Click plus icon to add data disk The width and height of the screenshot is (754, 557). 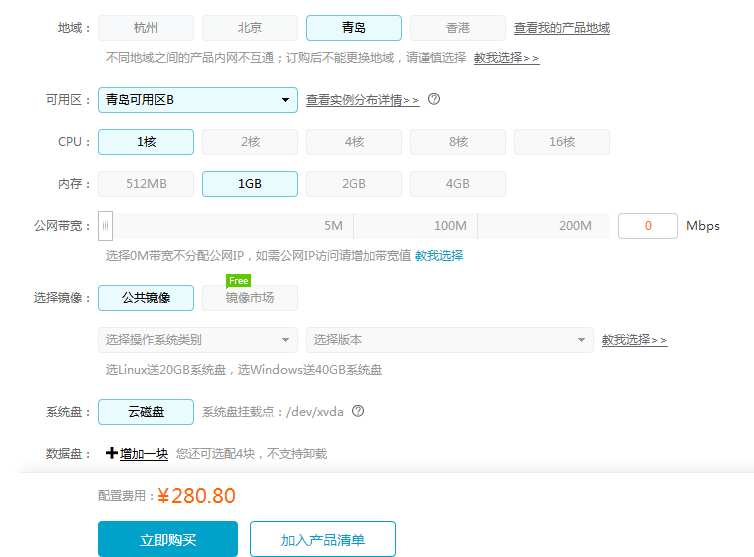pos(112,453)
